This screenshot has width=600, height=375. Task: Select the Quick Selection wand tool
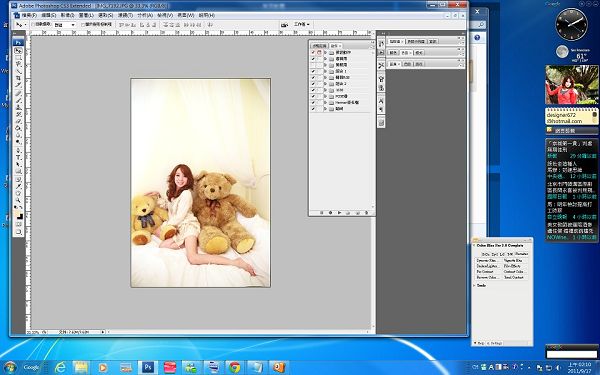tap(18, 72)
